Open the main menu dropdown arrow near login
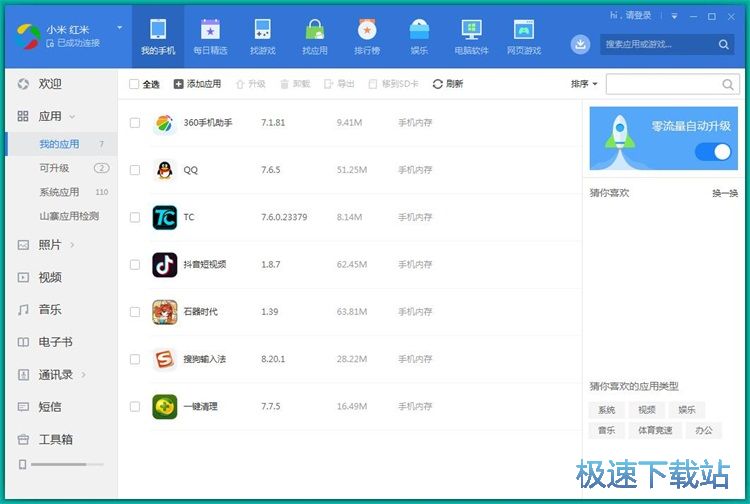This screenshot has width=750, height=504. pyautogui.click(x=674, y=16)
